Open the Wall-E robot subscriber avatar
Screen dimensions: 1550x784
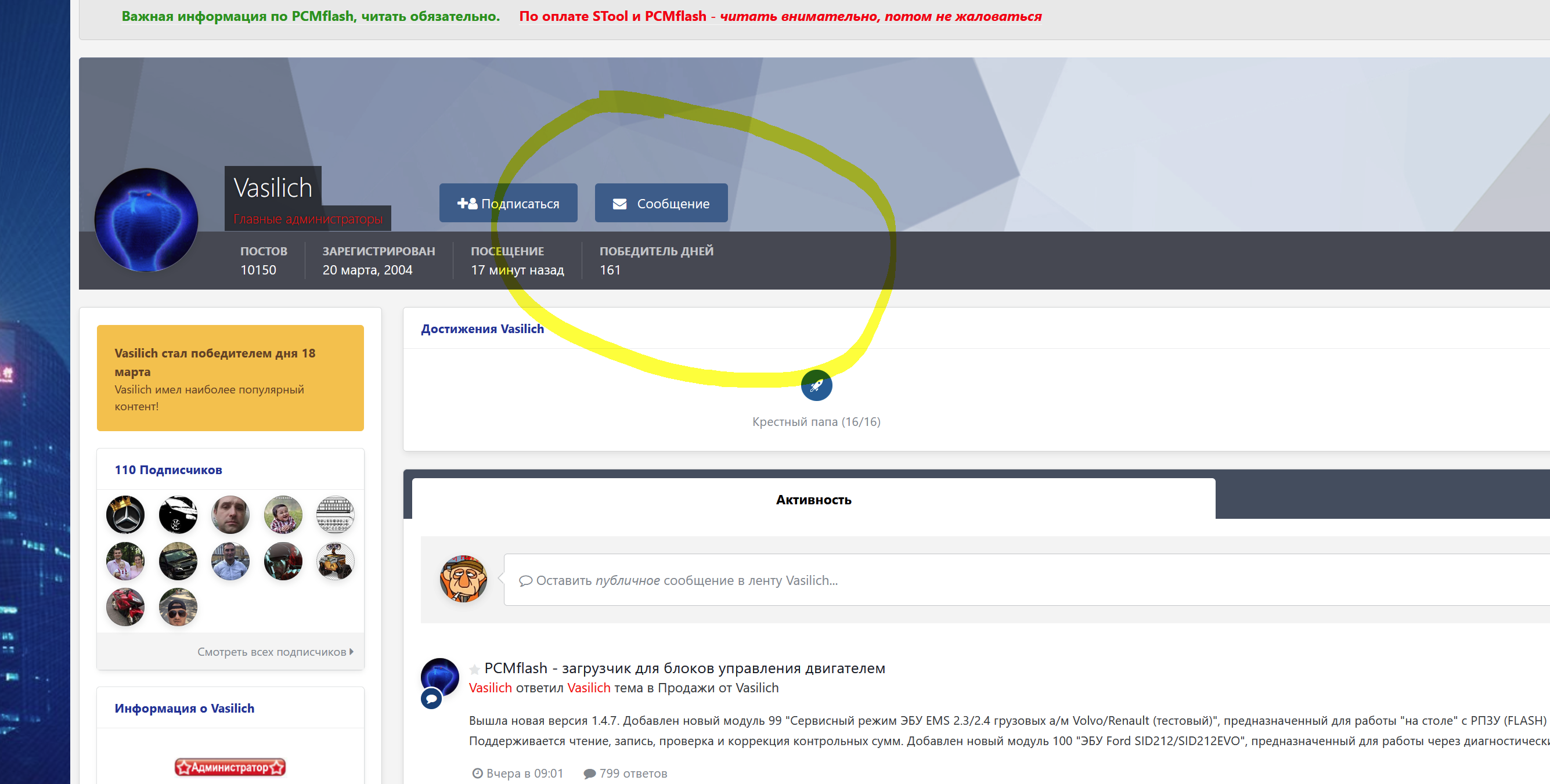tap(335, 561)
